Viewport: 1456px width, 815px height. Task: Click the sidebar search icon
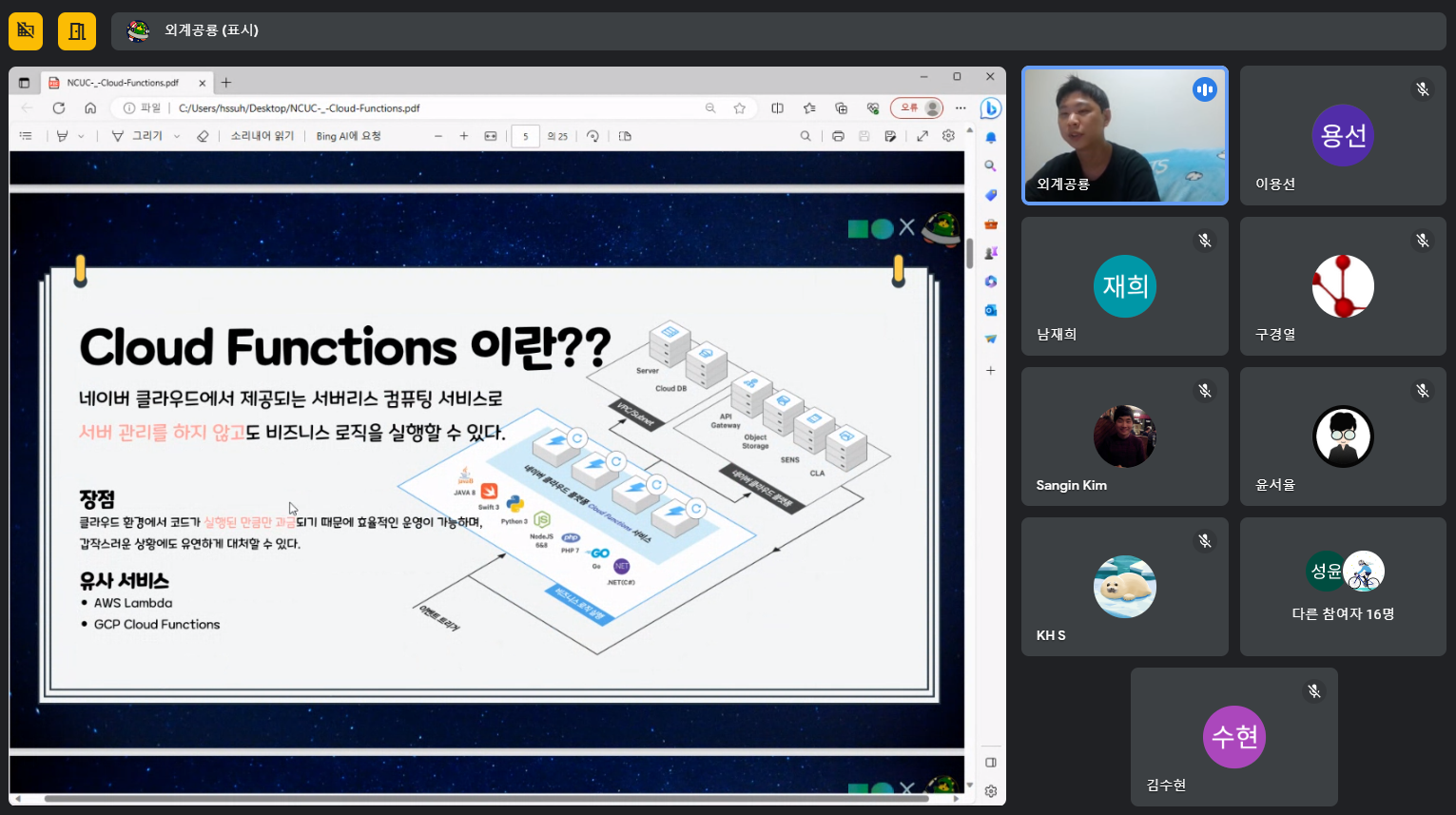(x=991, y=165)
